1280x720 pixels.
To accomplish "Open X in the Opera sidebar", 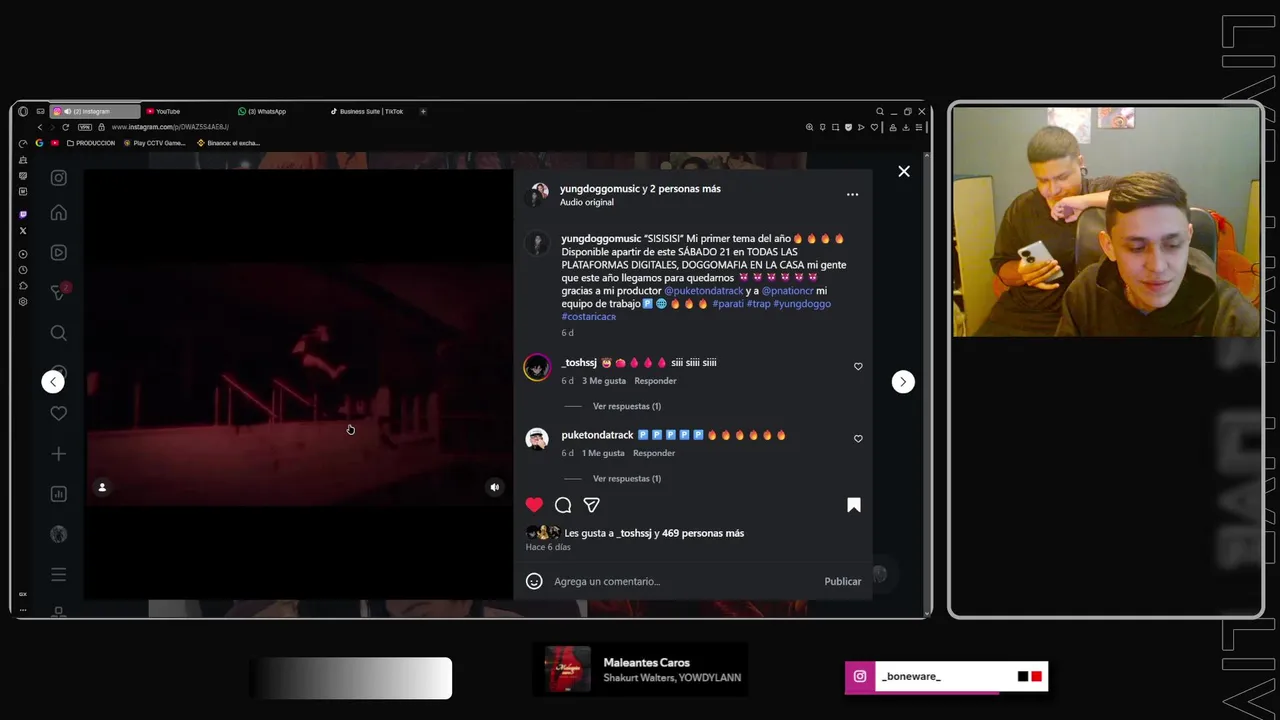I will 23,231.
